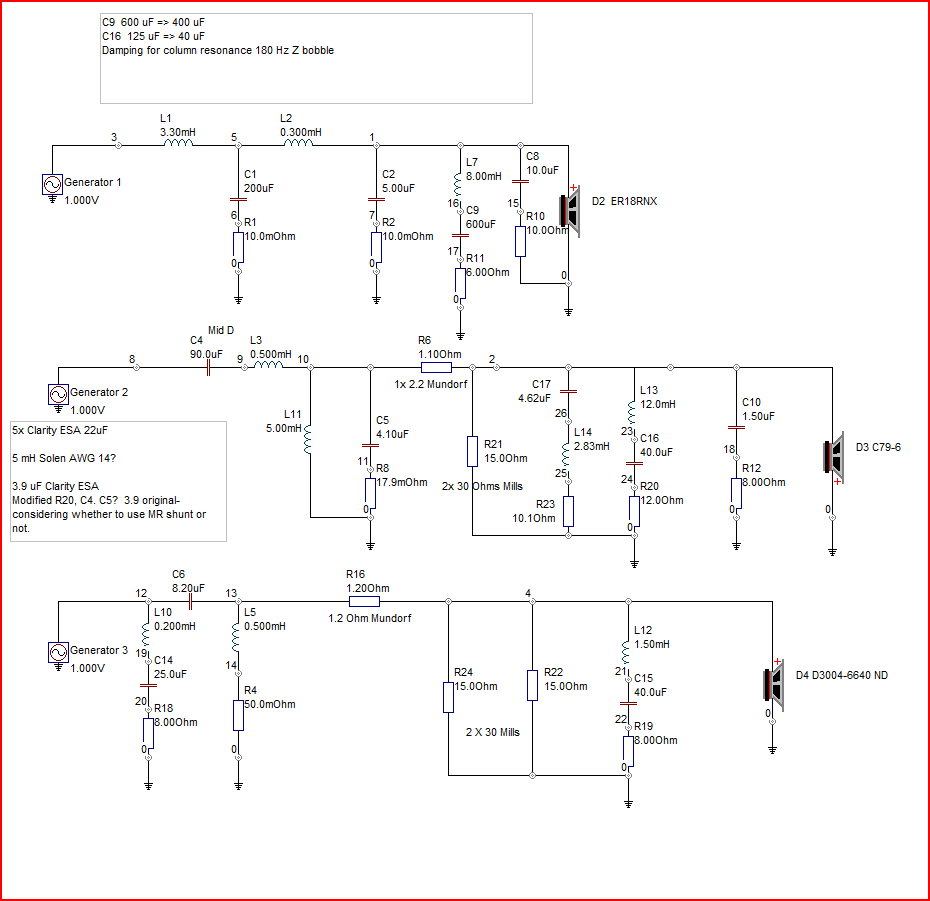Select capacitor C4 90.0uF symbol
The image size is (930, 901).
(x=208, y=368)
